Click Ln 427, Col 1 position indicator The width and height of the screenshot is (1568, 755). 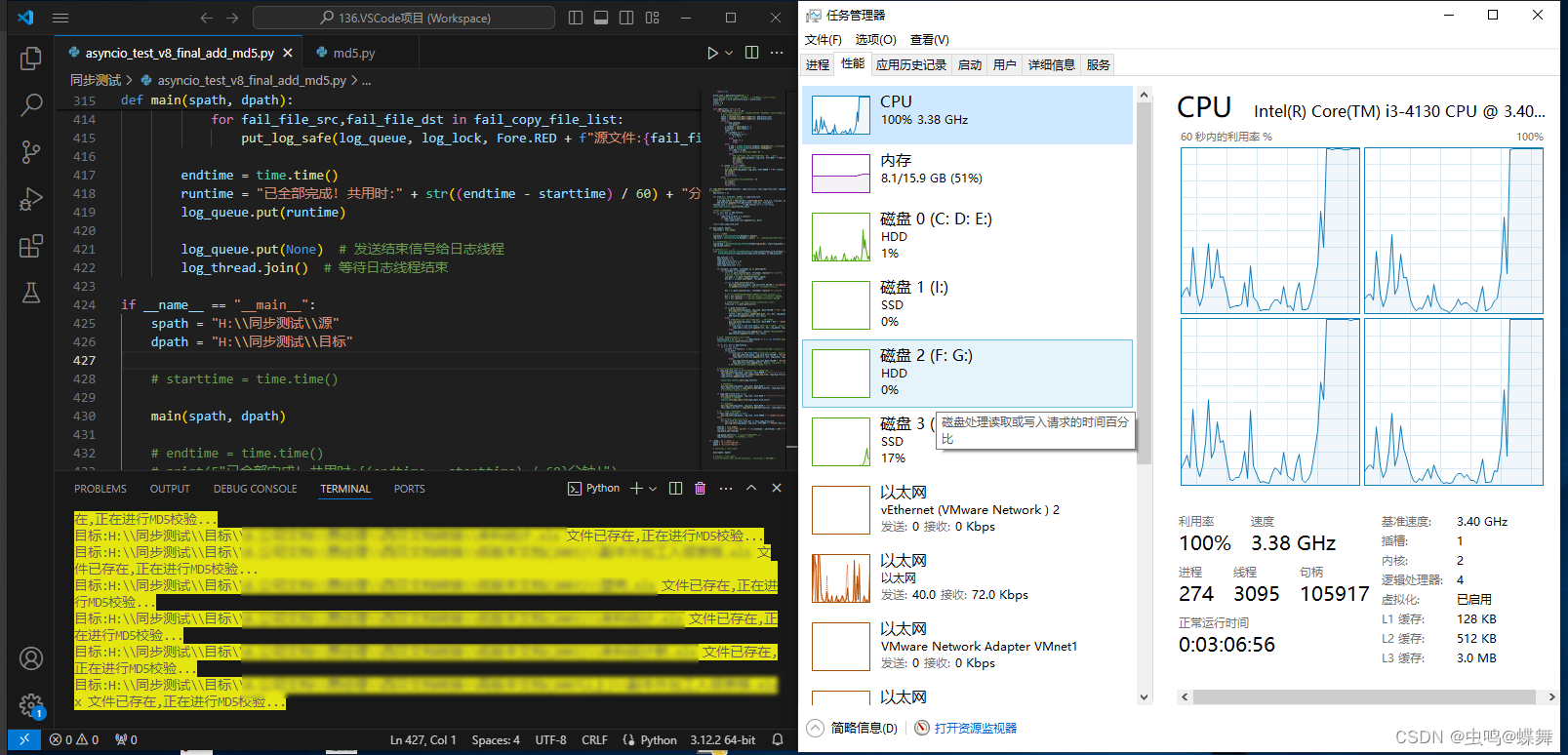pyautogui.click(x=422, y=739)
